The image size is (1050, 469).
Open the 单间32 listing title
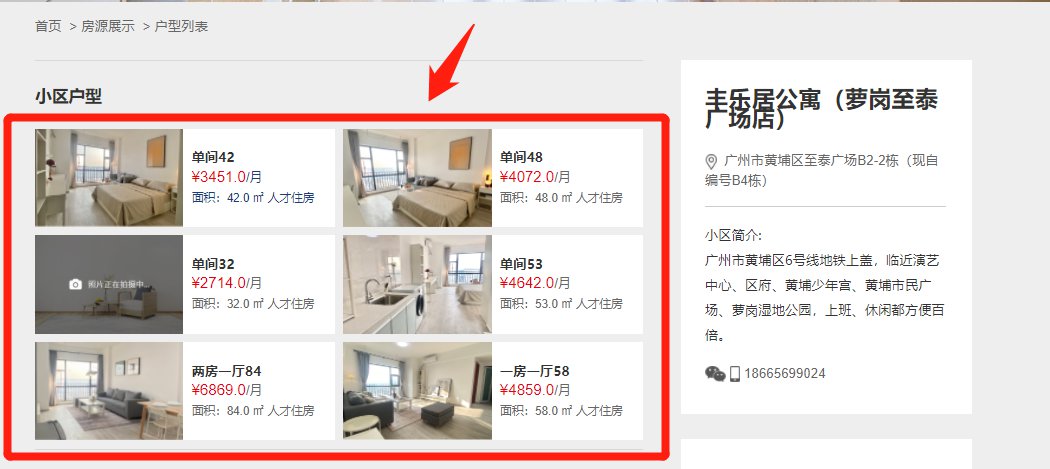[x=213, y=264]
